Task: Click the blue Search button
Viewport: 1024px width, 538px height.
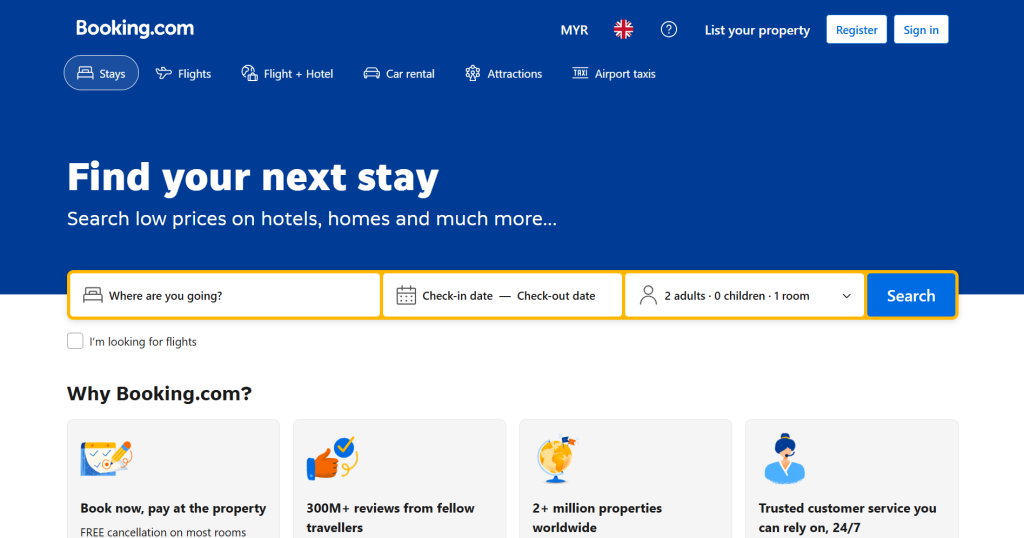Action: point(910,296)
